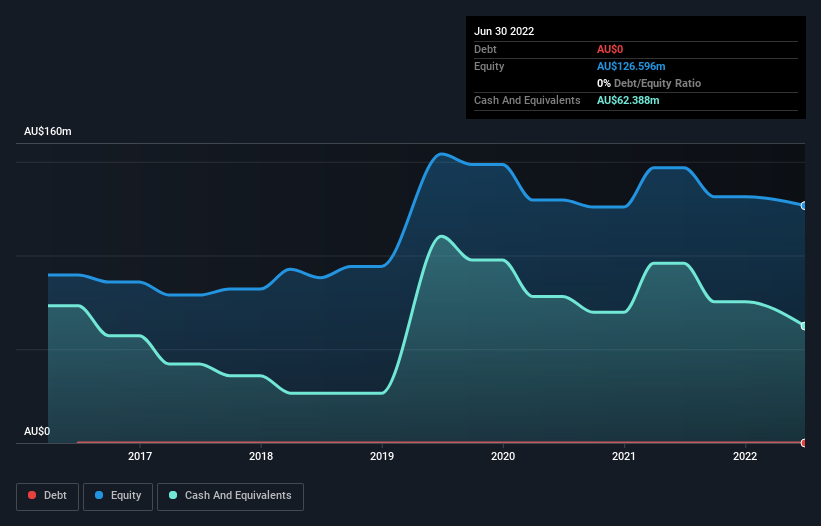821x526 pixels.
Task: Click the 2018 x-axis label
Action: point(261,456)
